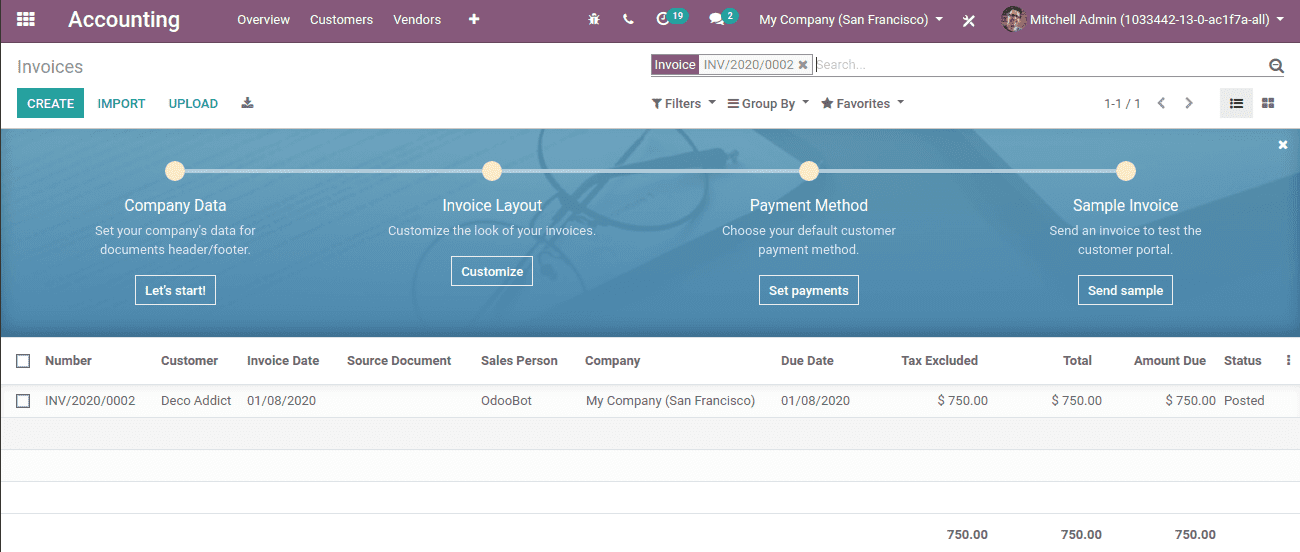
Task: Open the Overview menu
Action: click(x=263, y=19)
